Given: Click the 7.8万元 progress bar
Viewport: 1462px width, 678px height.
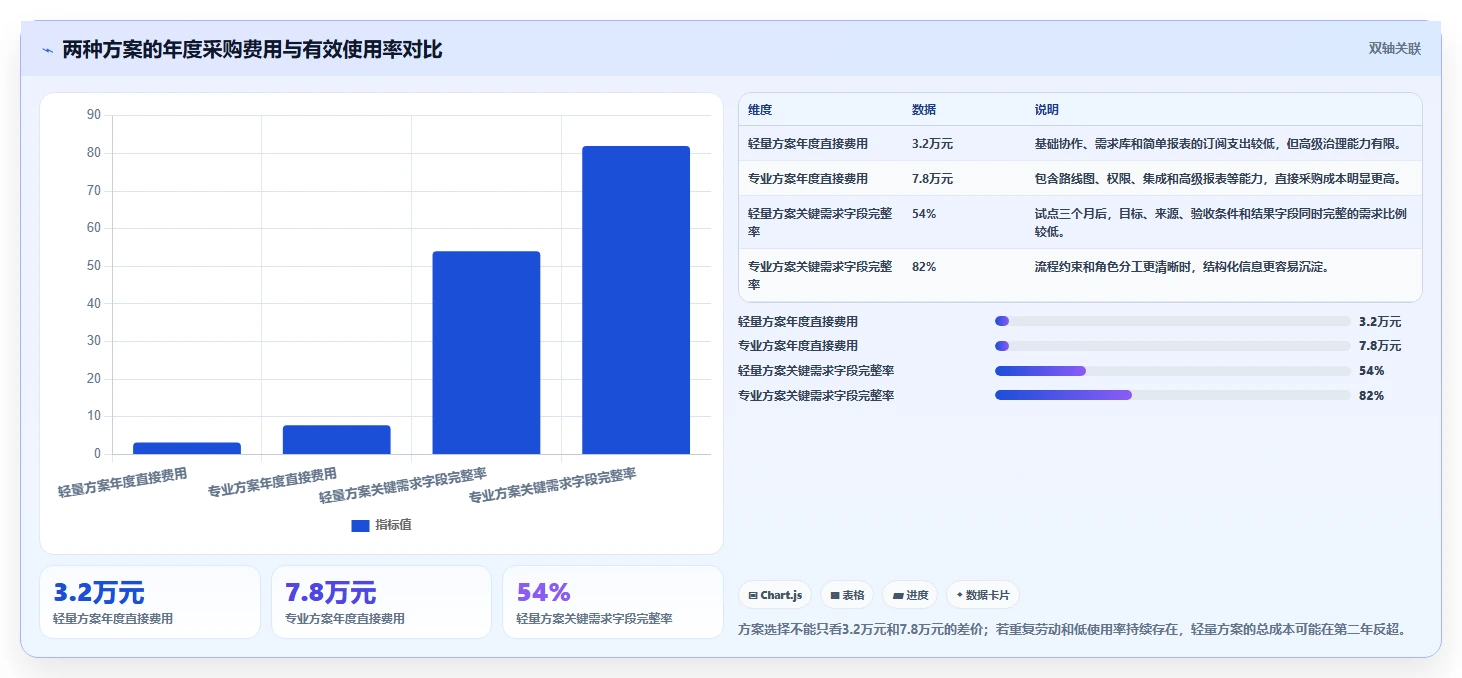Looking at the screenshot, I should [1172, 346].
